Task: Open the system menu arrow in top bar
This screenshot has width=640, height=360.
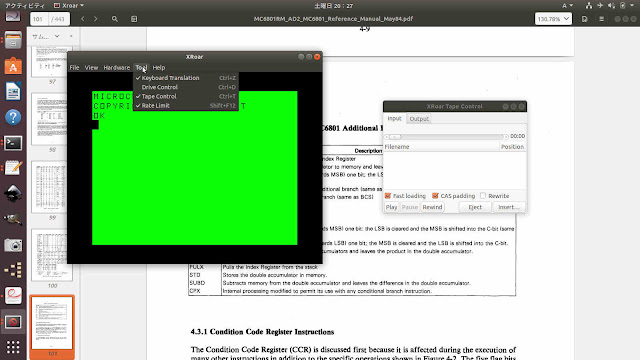Action: tap(632, 6)
